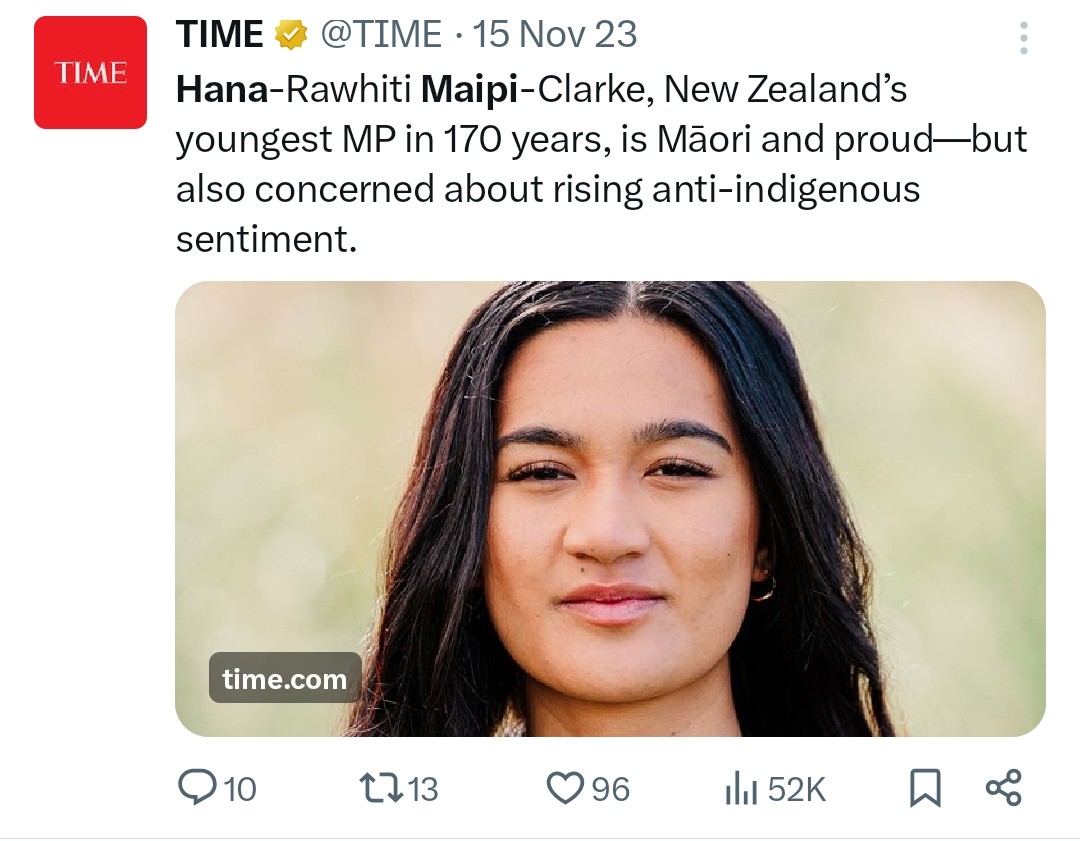1080x841 pixels.
Task: Like the post with heart icon
Action: pos(565,789)
